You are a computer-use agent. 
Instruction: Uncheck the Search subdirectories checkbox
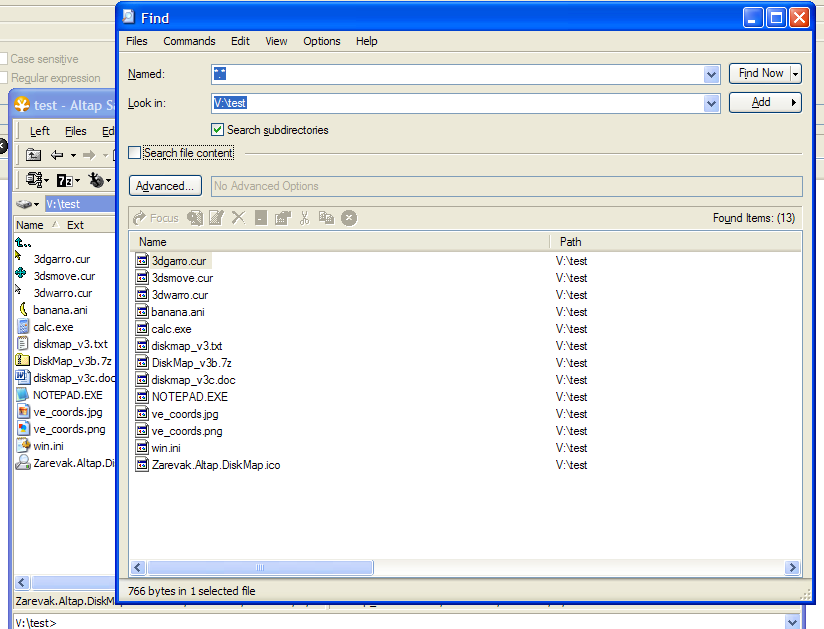coord(218,129)
